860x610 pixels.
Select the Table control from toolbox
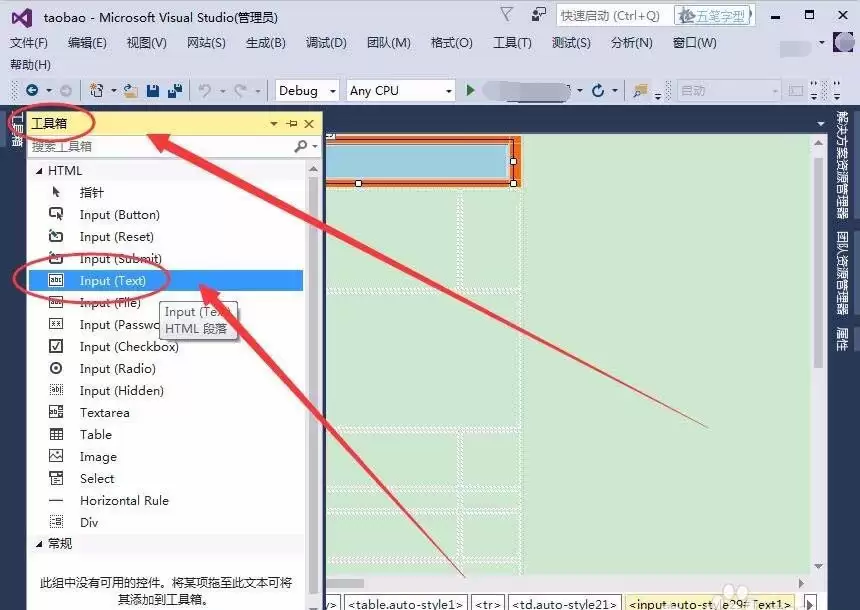pos(96,434)
